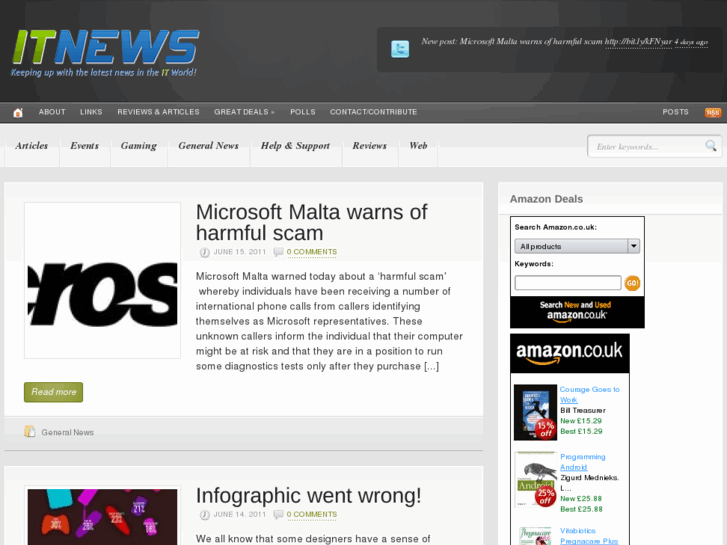Click the Read more button
Image resolution: width=727 pixels, height=545 pixels.
(x=53, y=392)
